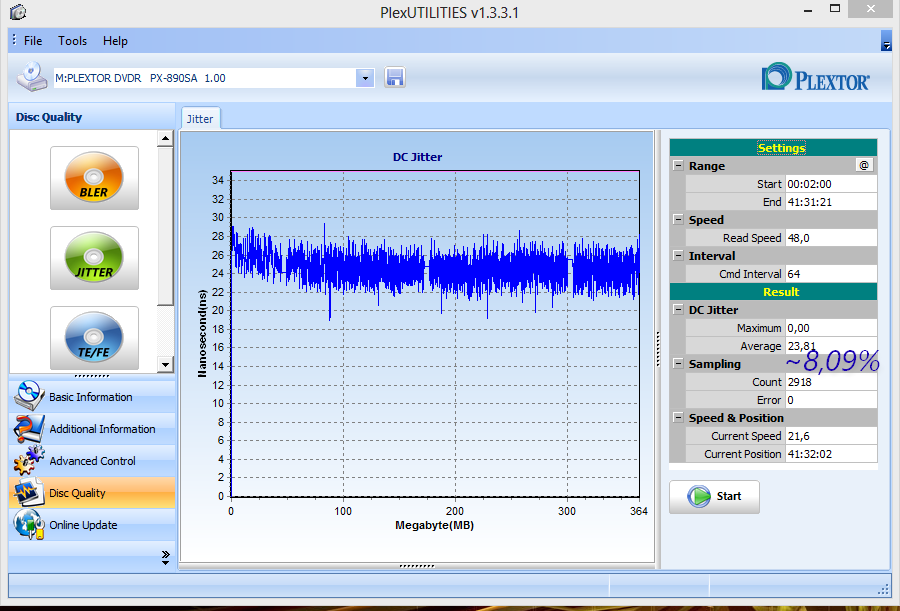The height and width of the screenshot is (611, 900).
Task: Select the JITTER test icon
Action: pos(94,258)
